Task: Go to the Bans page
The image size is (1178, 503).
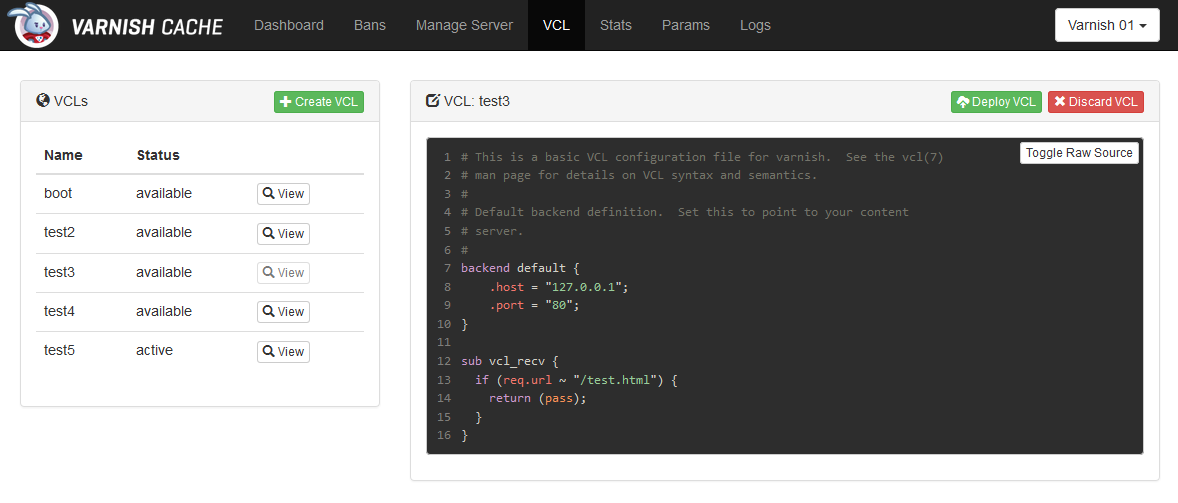Action: pos(370,26)
